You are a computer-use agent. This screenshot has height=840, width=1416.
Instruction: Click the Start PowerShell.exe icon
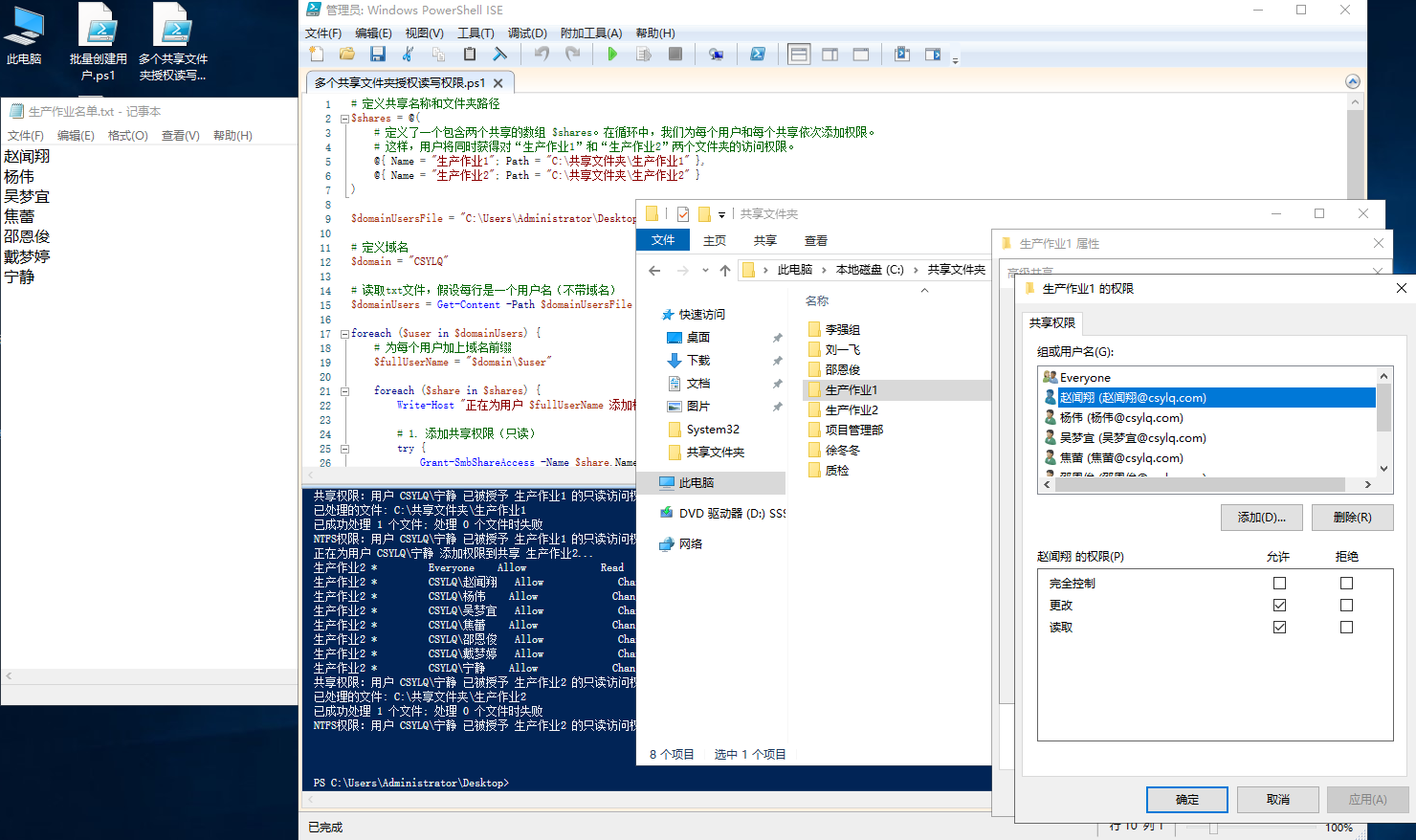(x=758, y=55)
